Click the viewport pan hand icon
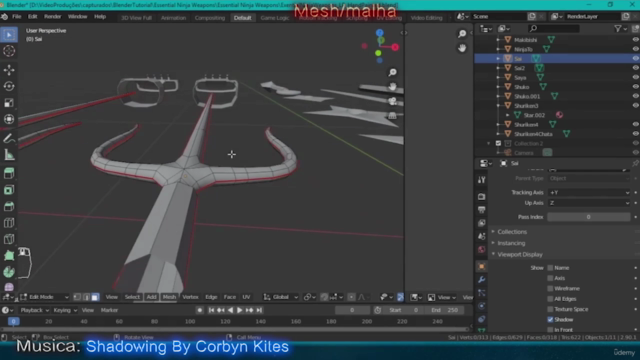 (393, 87)
